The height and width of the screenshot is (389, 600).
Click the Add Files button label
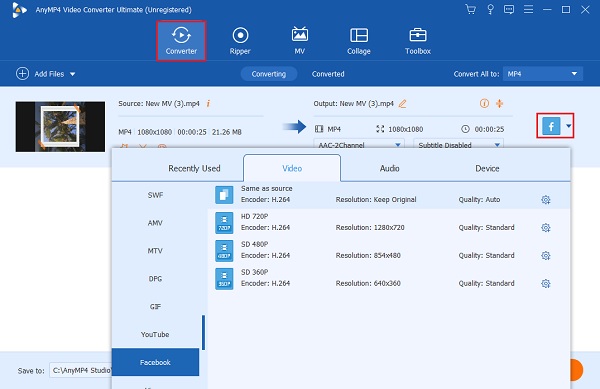[x=49, y=74]
